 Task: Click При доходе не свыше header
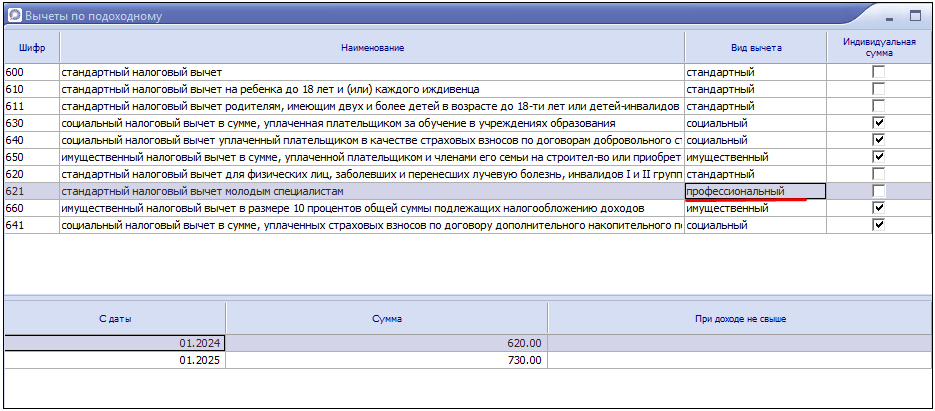pos(740,319)
